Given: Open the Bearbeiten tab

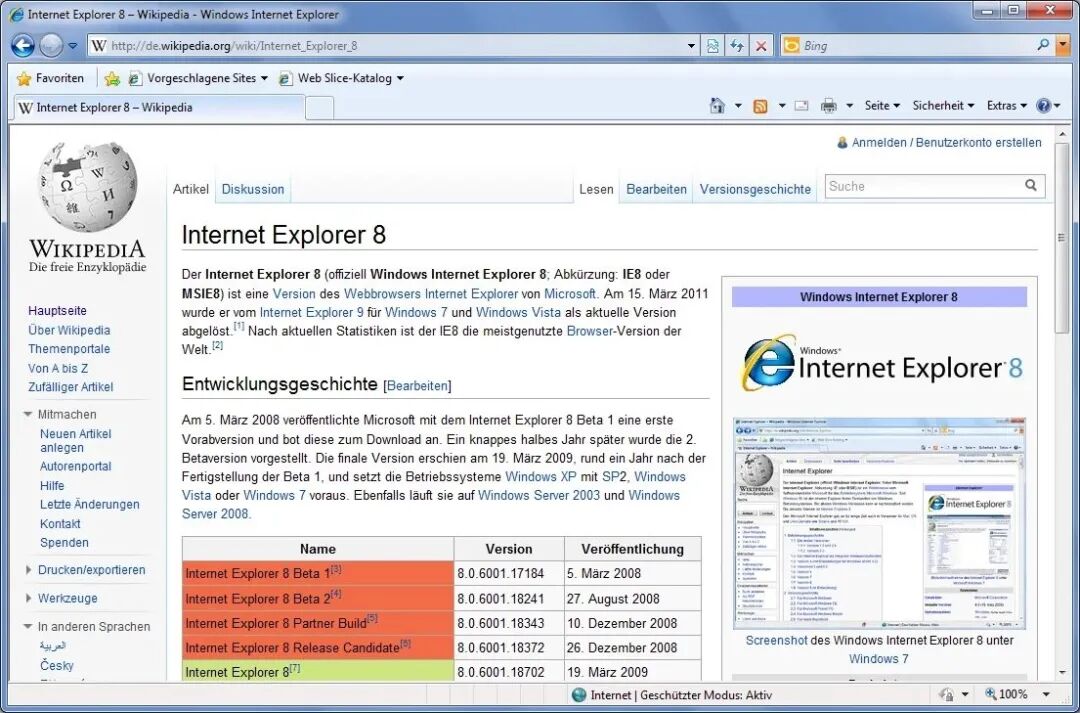Looking at the screenshot, I should [x=656, y=189].
